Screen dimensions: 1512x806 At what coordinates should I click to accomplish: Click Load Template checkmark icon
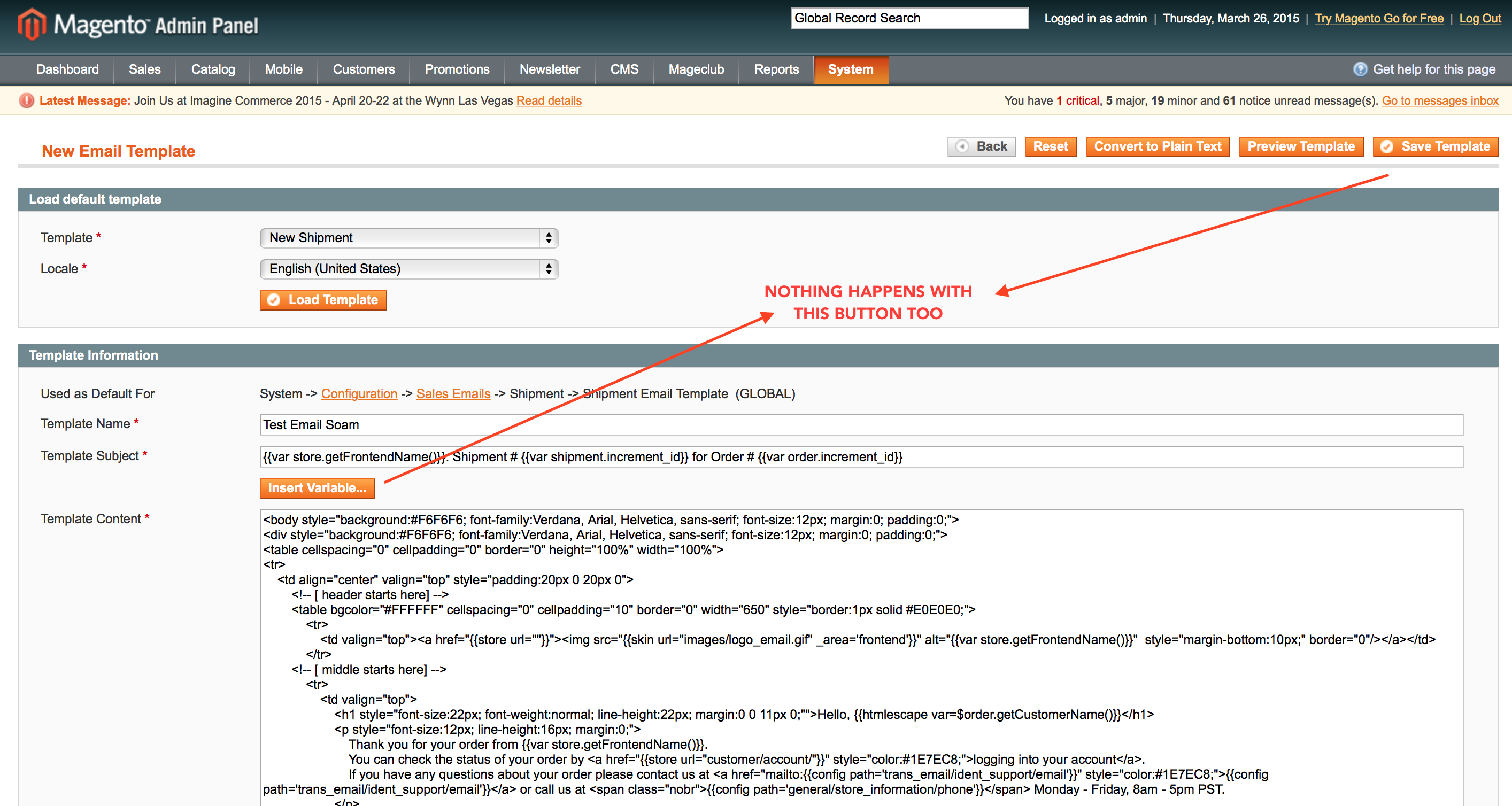click(274, 300)
